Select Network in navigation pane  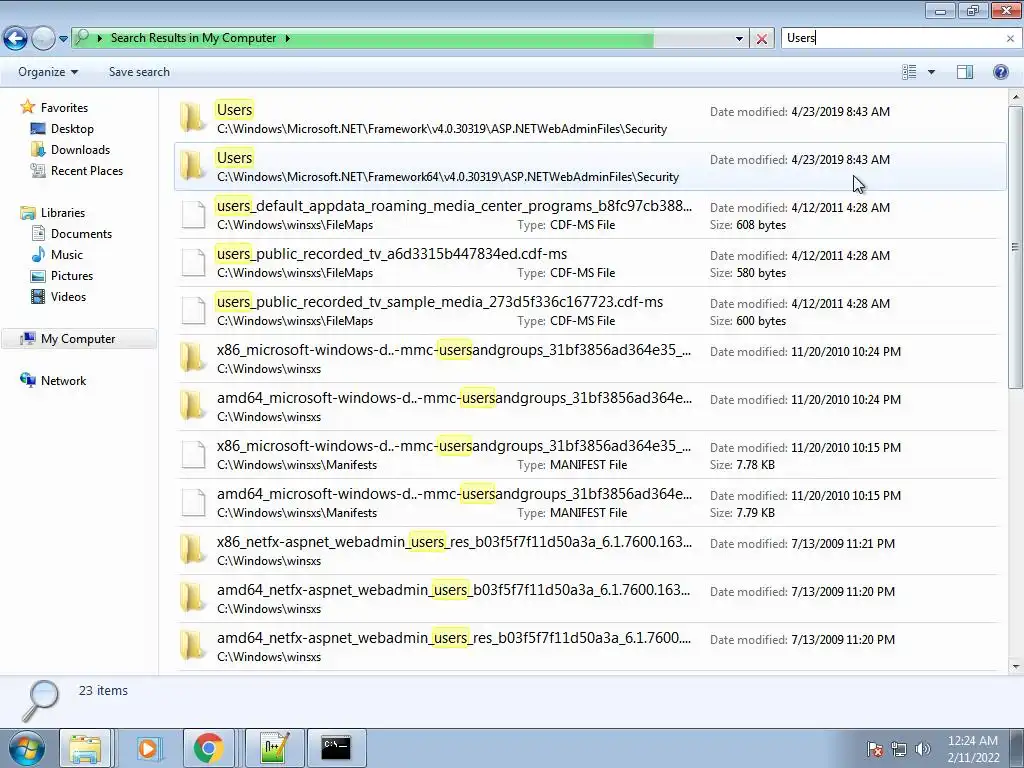tap(63, 381)
